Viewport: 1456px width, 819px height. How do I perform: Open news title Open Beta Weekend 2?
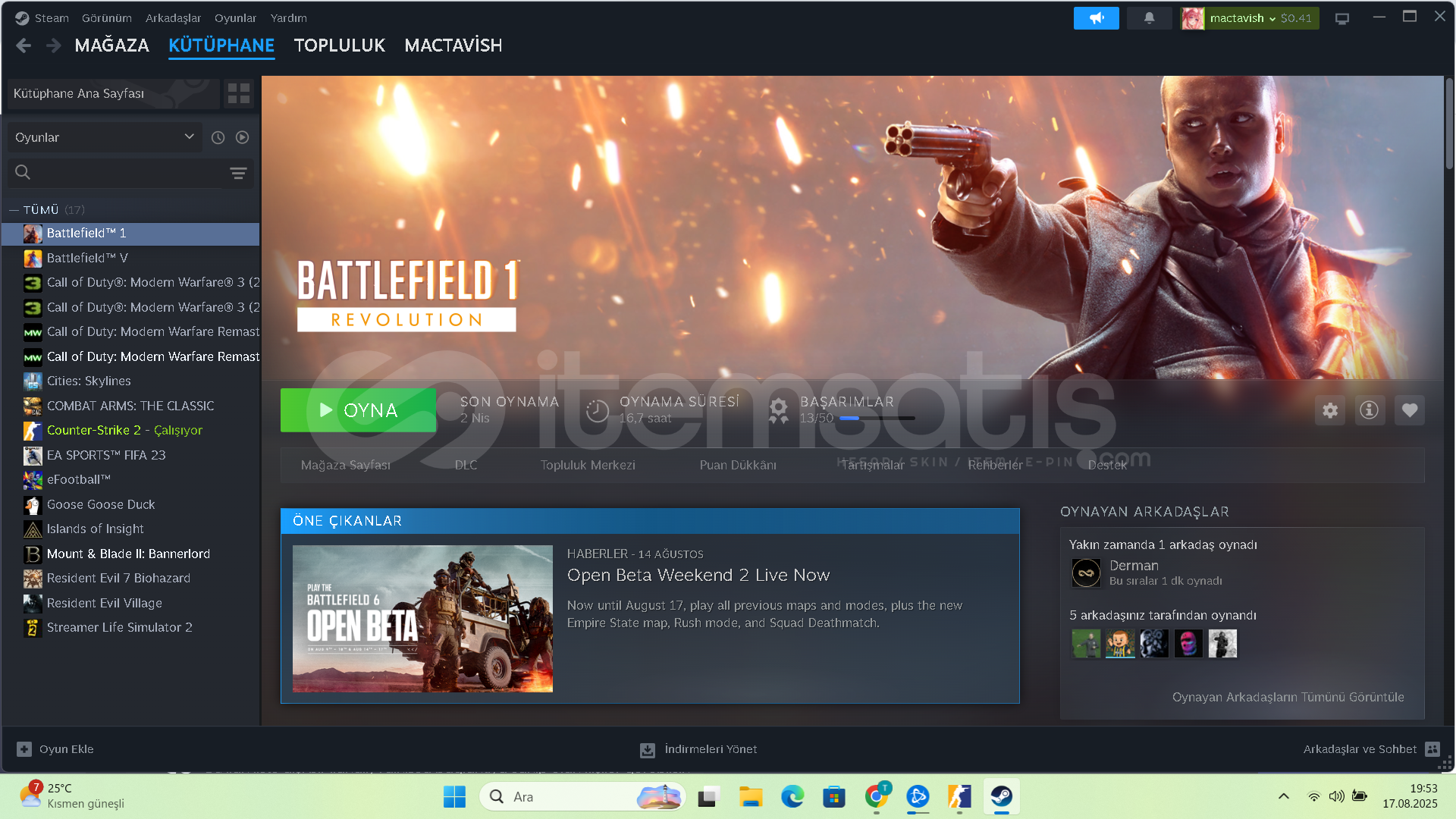698,576
